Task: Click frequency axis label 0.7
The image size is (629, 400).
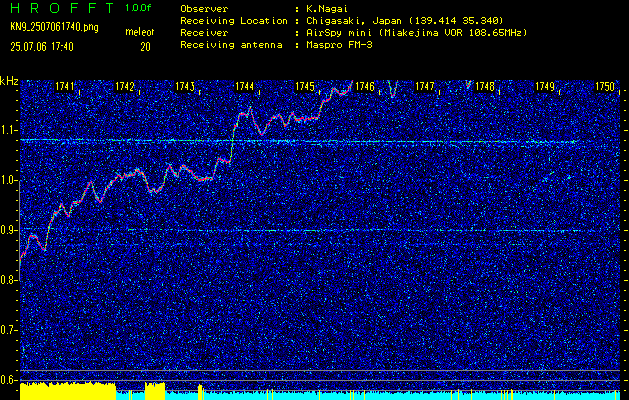Action: point(9,330)
